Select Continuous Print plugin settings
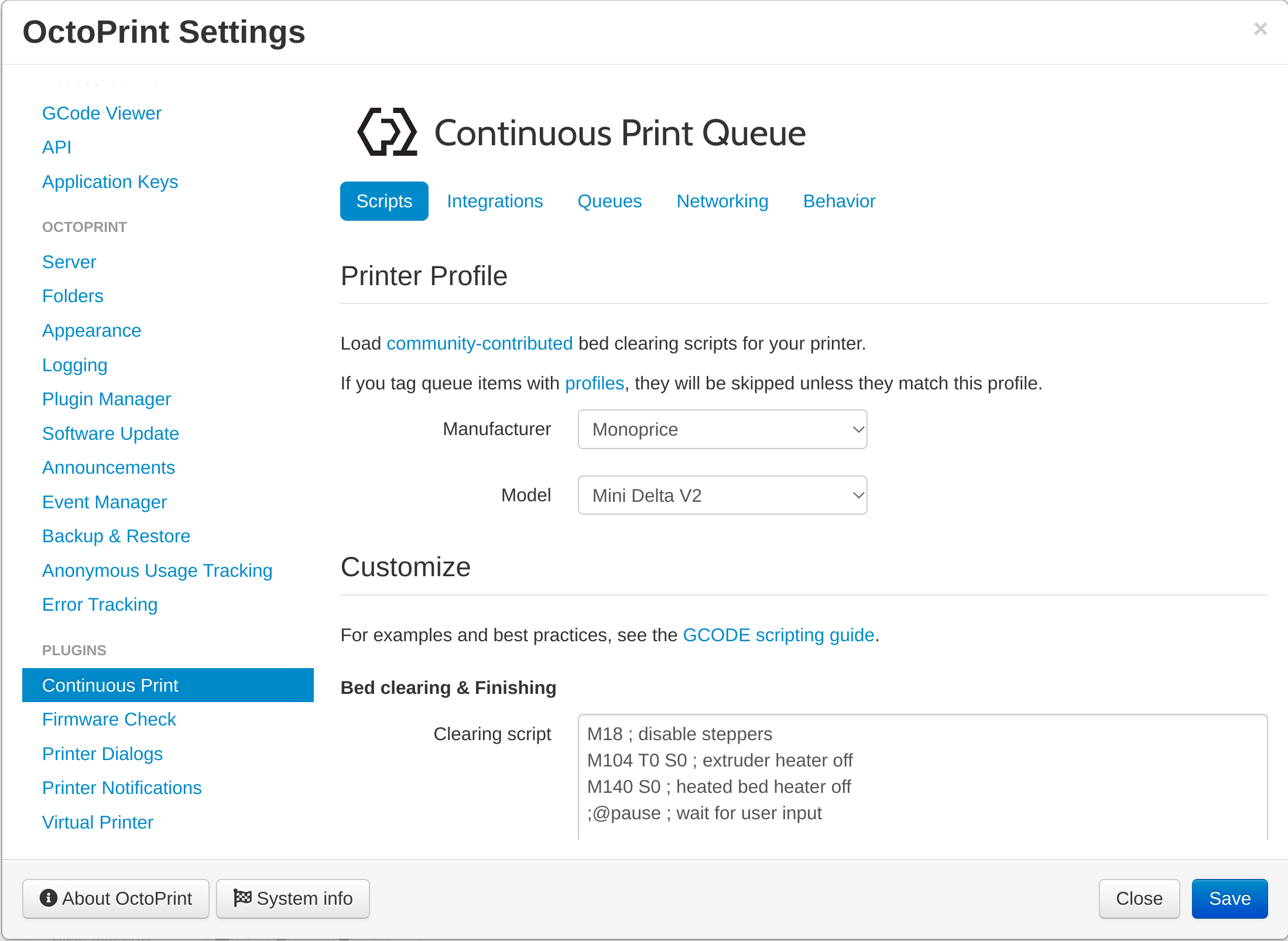The width and height of the screenshot is (1288, 941). click(168, 685)
